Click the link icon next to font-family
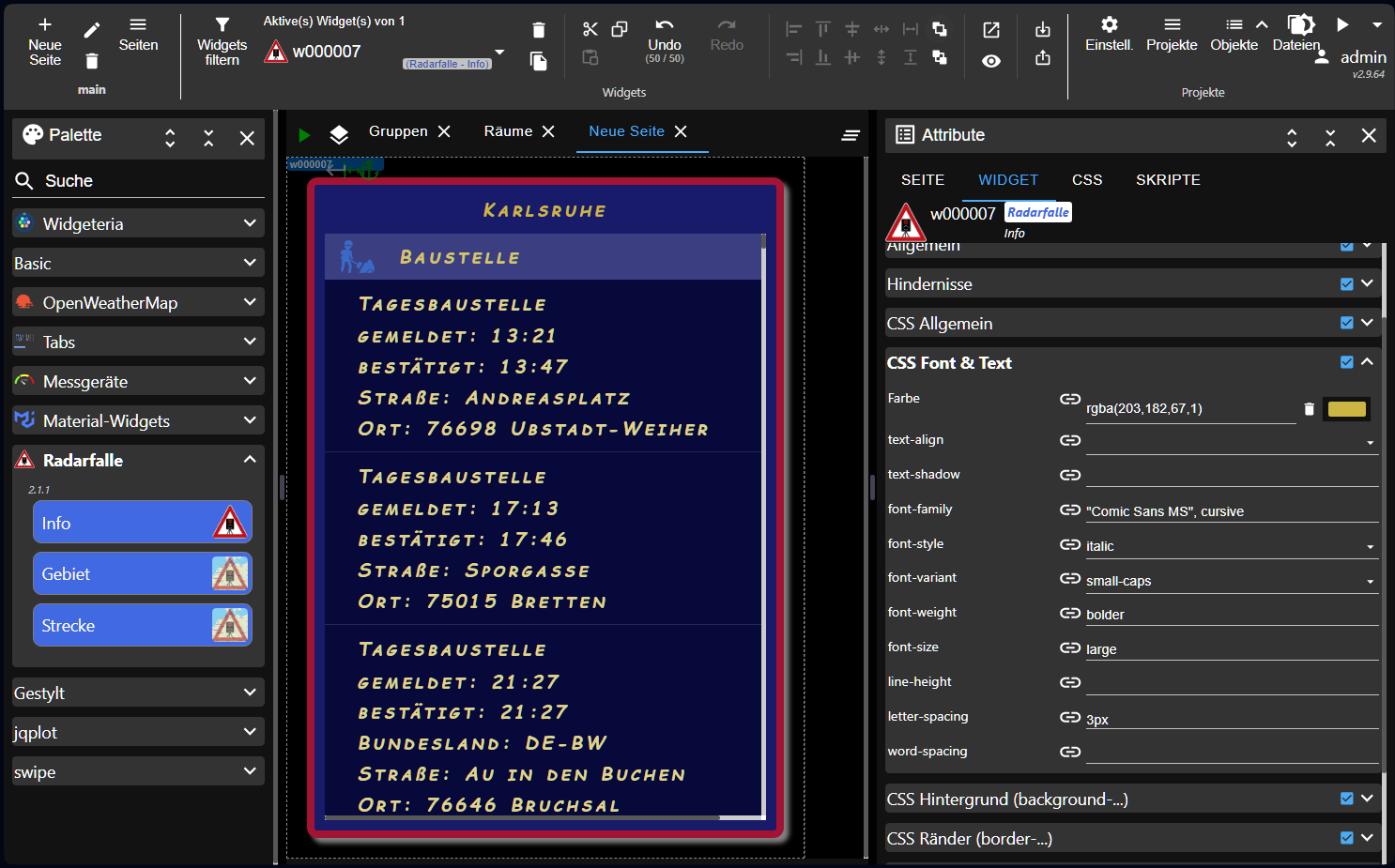This screenshot has height=868, width=1395. point(1069,510)
